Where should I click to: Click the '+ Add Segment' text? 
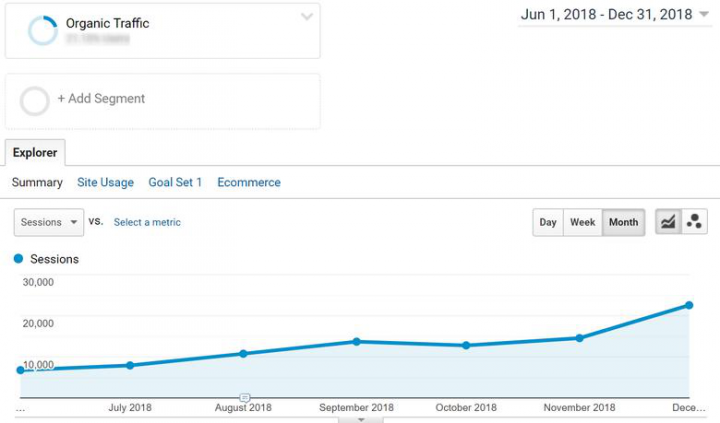pos(101,99)
